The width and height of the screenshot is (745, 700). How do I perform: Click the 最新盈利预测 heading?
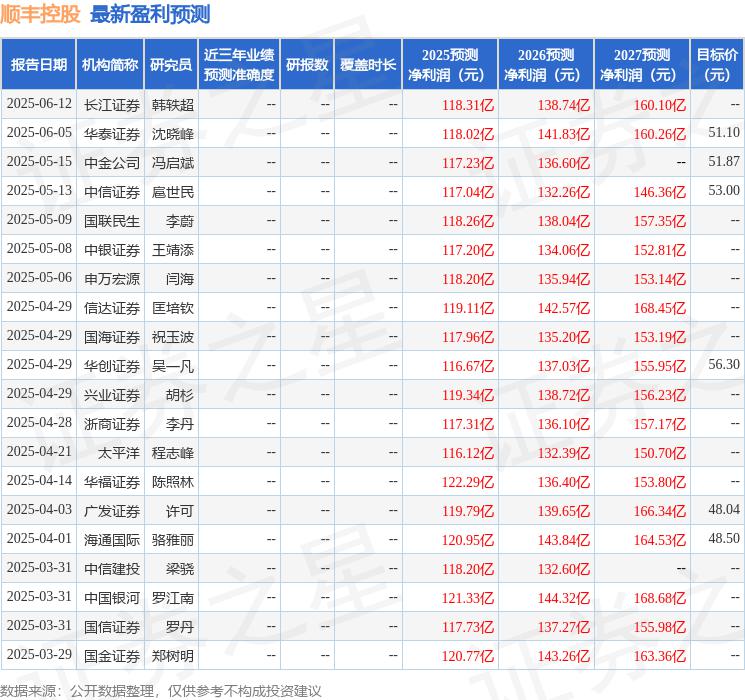point(150,14)
